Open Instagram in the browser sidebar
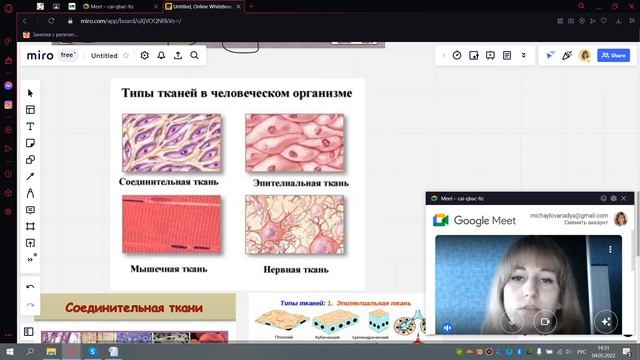The height and width of the screenshot is (360, 640). pos(8,105)
